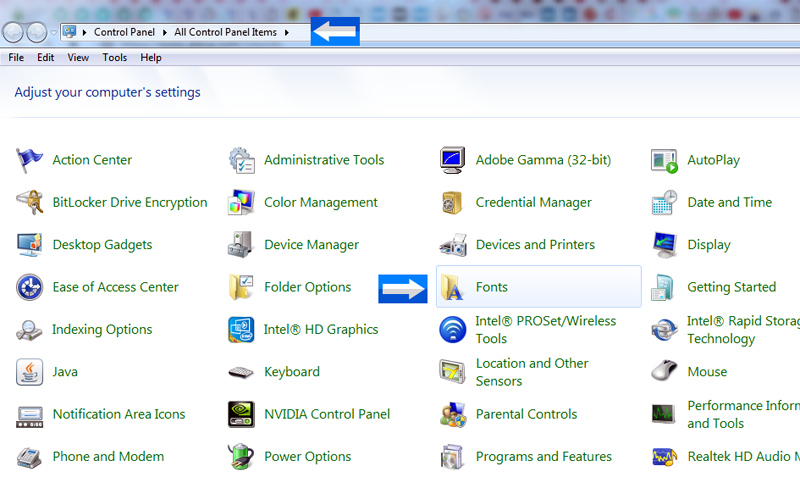Expand the arrow after All Control Panel Items
Screen dimensions: 800x483
coord(287,32)
